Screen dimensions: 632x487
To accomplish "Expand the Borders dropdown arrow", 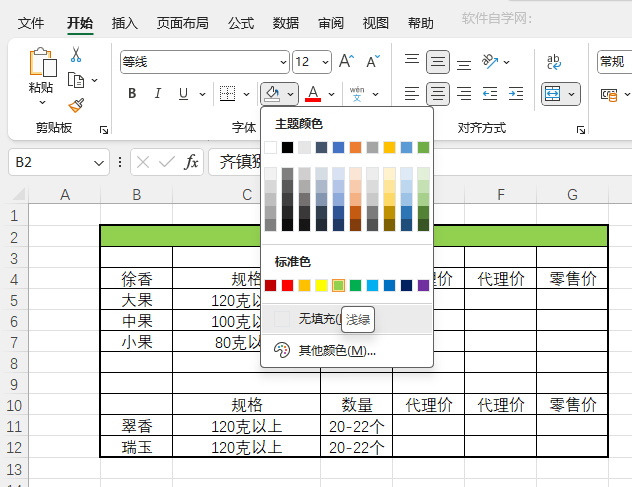I will pyautogui.click(x=246, y=94).
